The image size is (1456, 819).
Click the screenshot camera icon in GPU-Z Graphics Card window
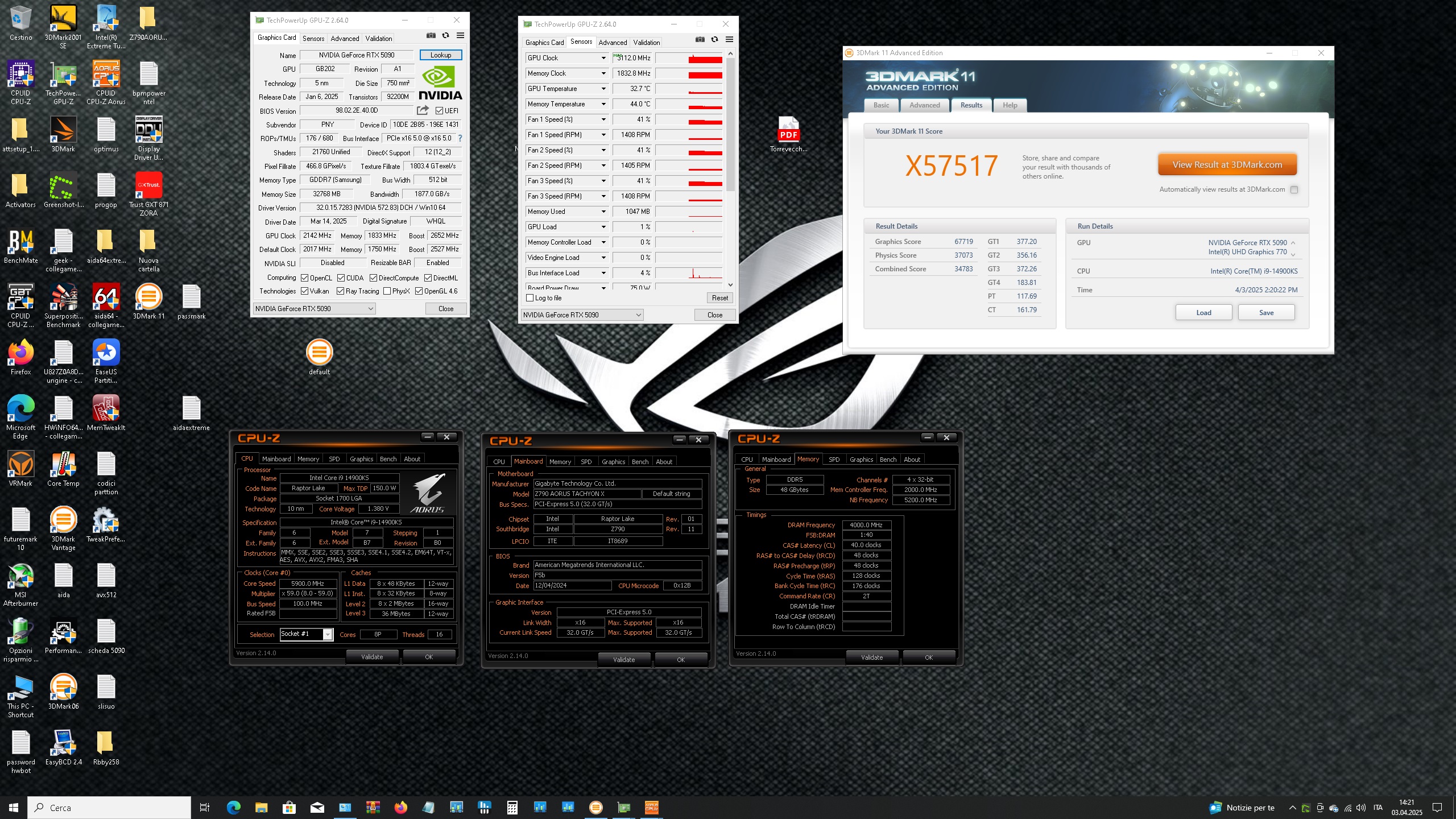click(431, 36)
